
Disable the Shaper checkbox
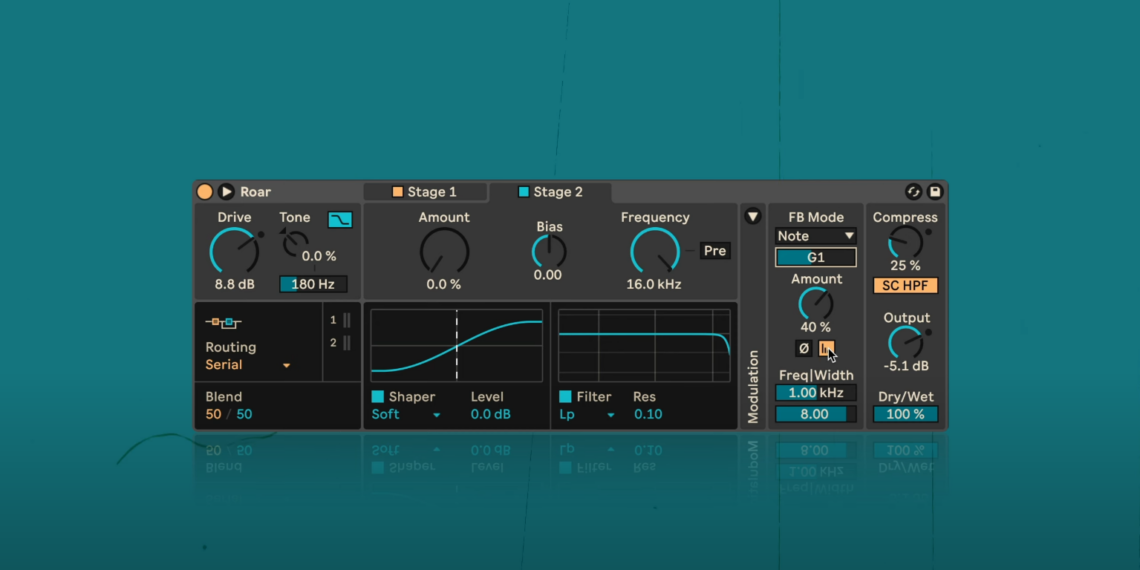click(378, 397)
